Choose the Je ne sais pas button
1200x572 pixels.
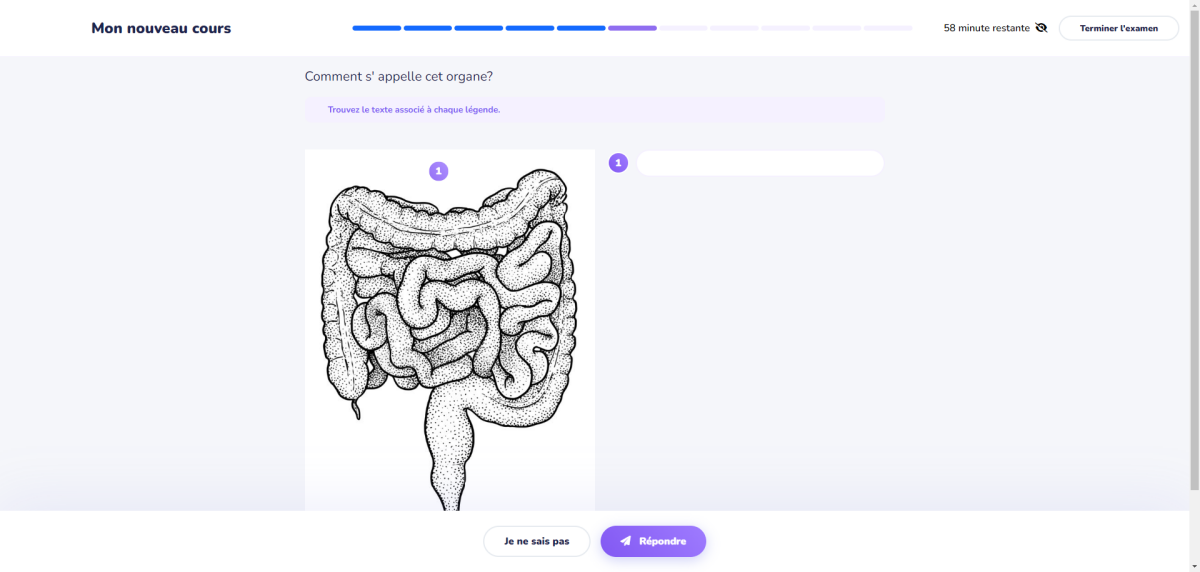(x=537, y=541)
